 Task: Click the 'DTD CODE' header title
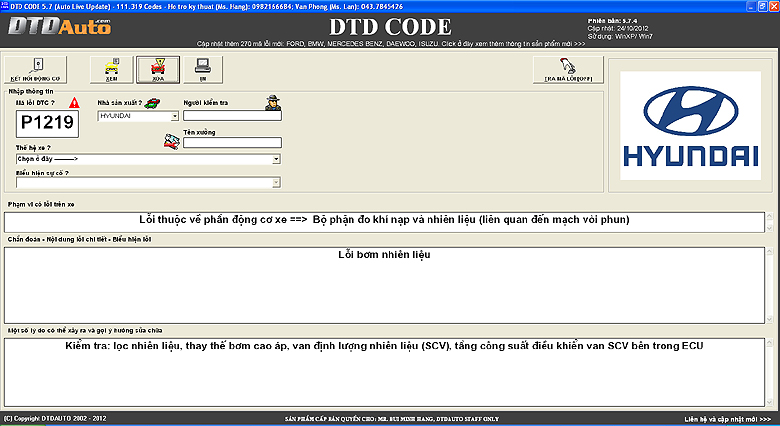[390, 27]
